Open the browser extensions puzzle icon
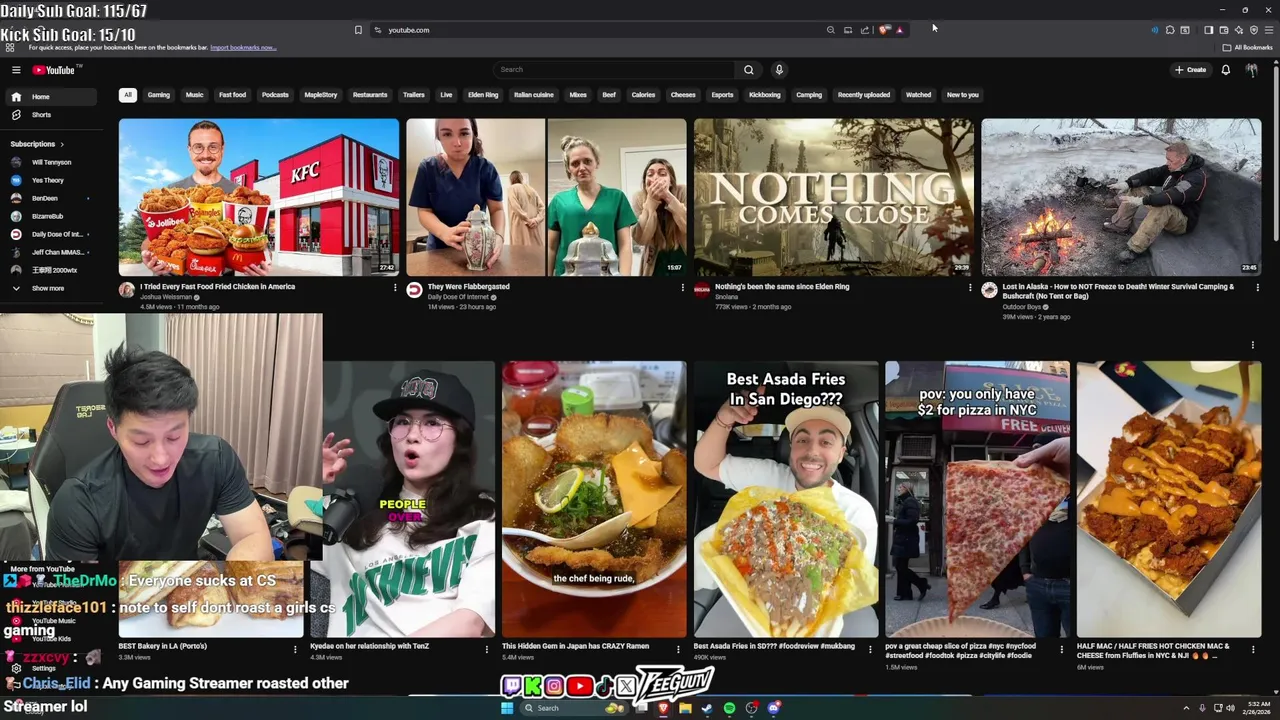1280x720 pixels. point(1170,30)
